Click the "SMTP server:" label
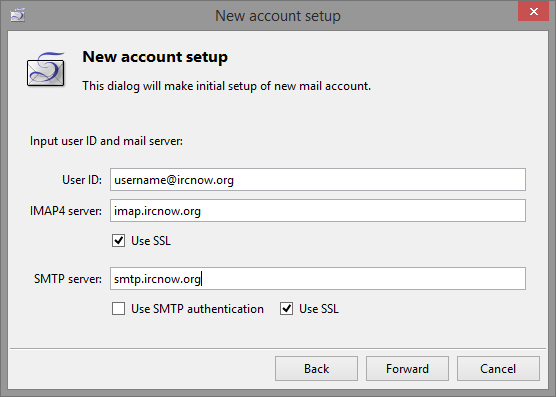 (x=68, y=279)
